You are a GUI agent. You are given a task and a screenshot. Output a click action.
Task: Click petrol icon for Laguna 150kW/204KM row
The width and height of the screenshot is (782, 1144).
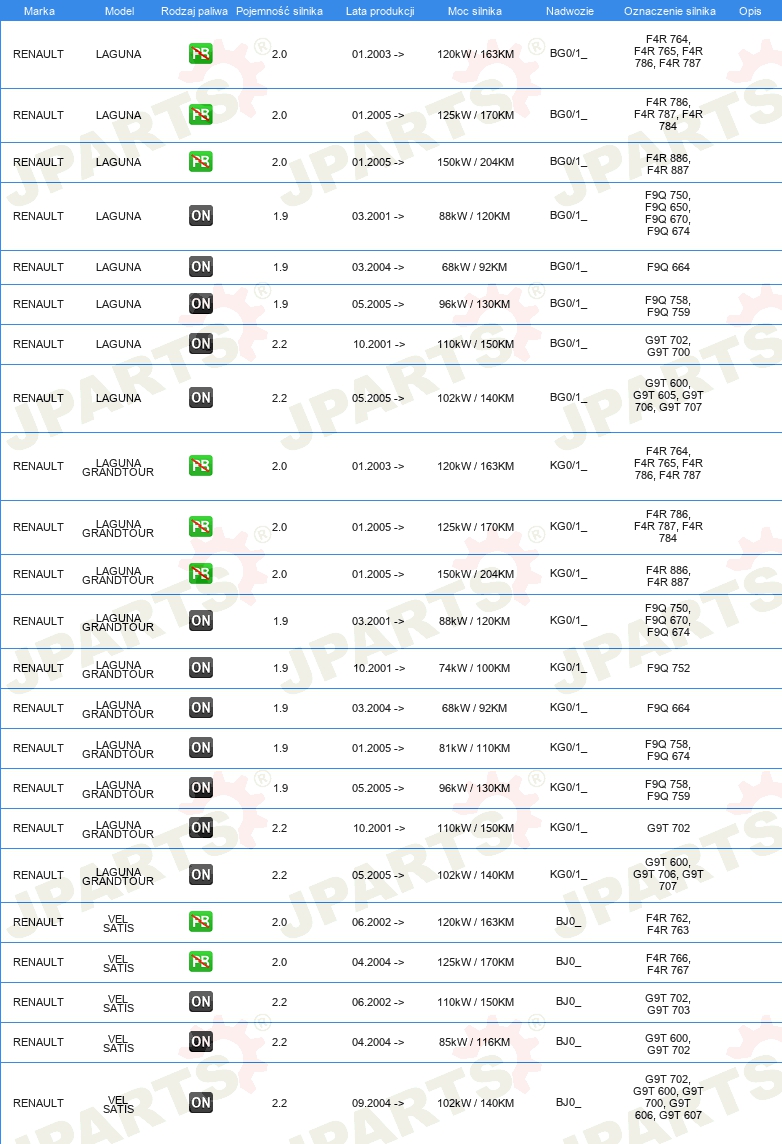201,161
